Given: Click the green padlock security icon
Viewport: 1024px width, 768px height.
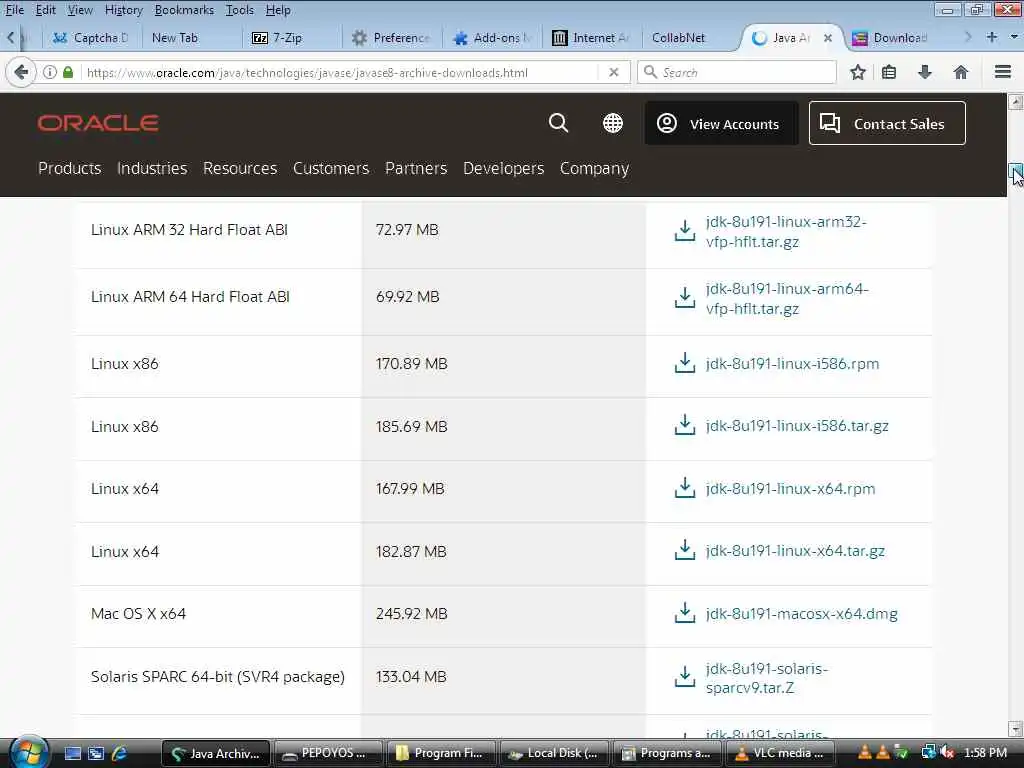Looking at the screenshot, I should tap(68, 72).
